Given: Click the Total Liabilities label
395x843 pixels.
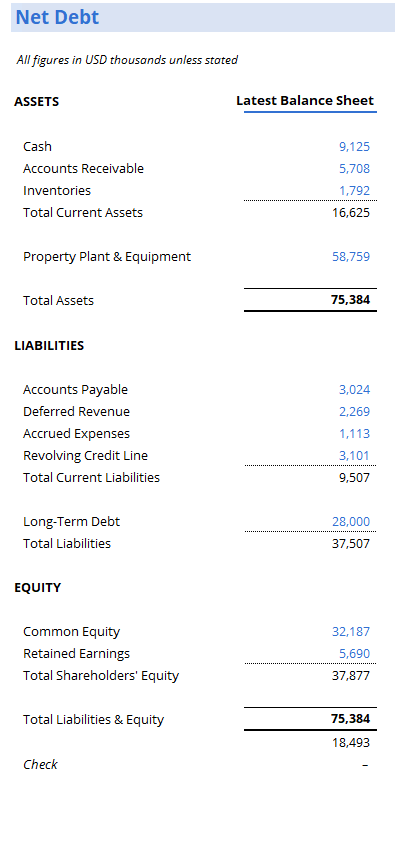Looking at the screenshot, I should coord(67,544).
